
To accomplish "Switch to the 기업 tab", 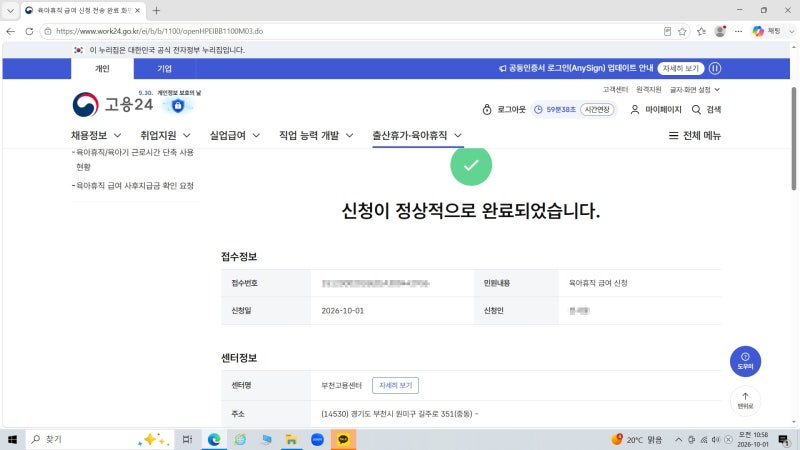I will click(x=164, y=68).
